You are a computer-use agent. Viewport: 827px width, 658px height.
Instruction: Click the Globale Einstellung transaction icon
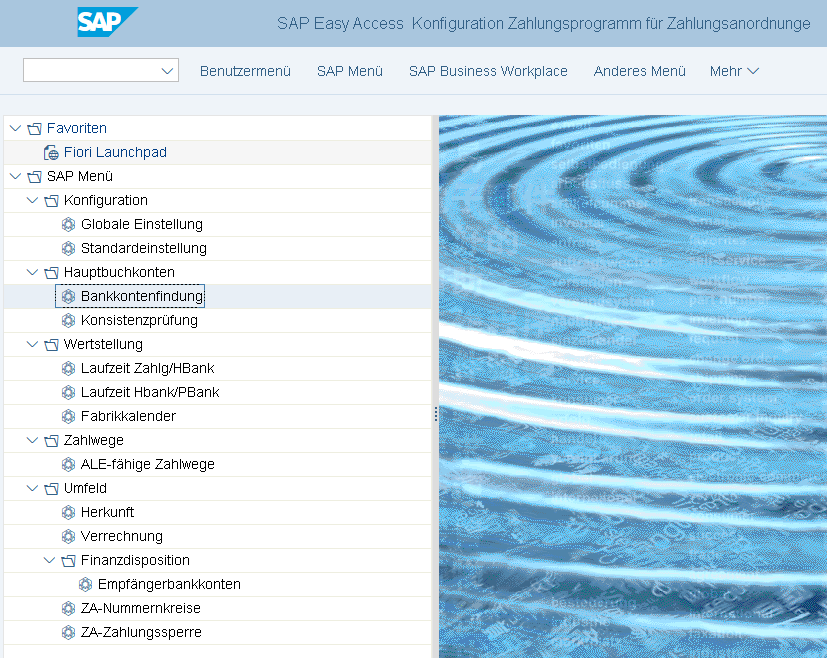click(x=68, y=225)
